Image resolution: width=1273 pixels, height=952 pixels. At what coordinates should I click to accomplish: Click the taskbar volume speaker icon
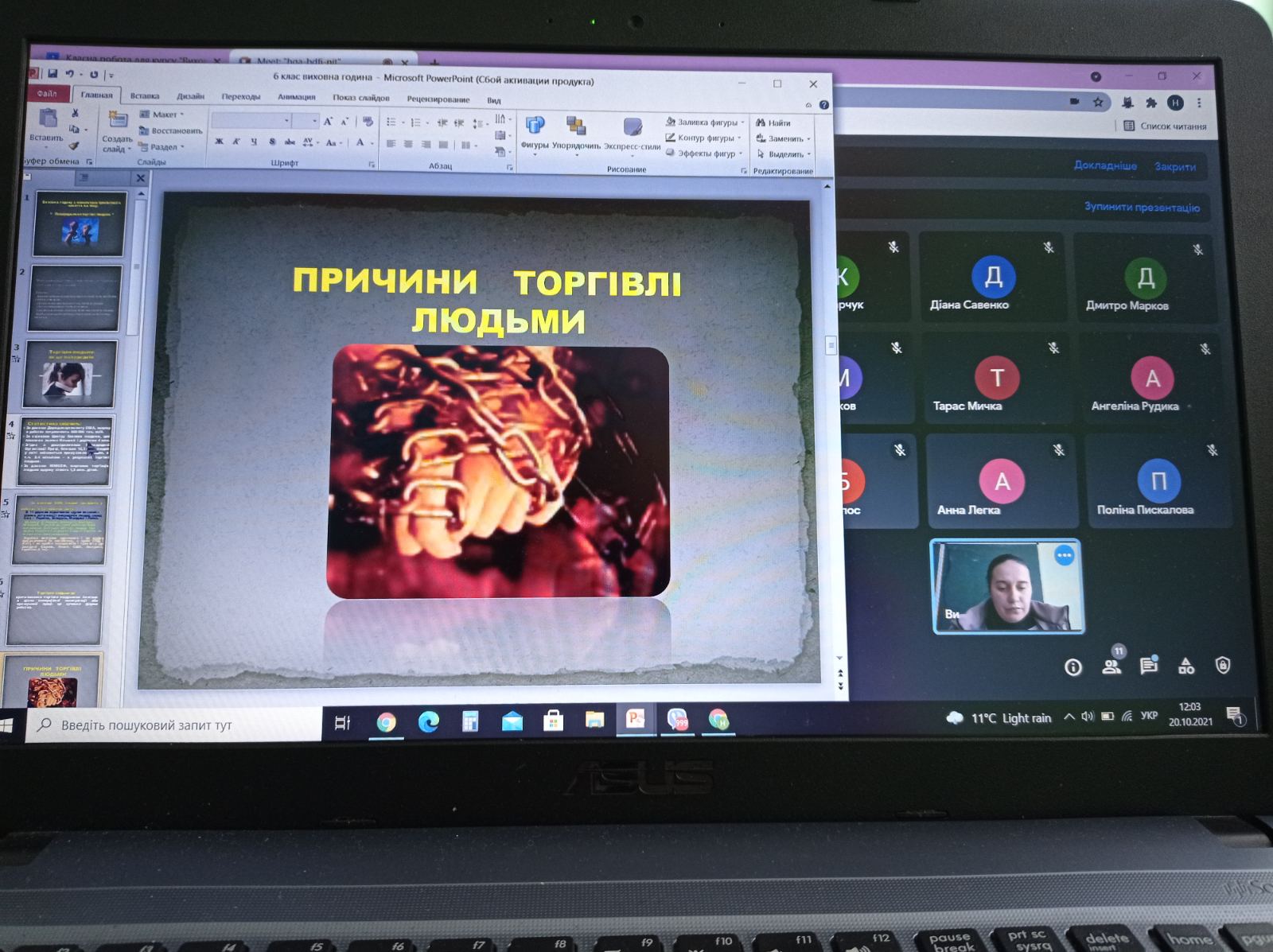(x=1088, y=717)
